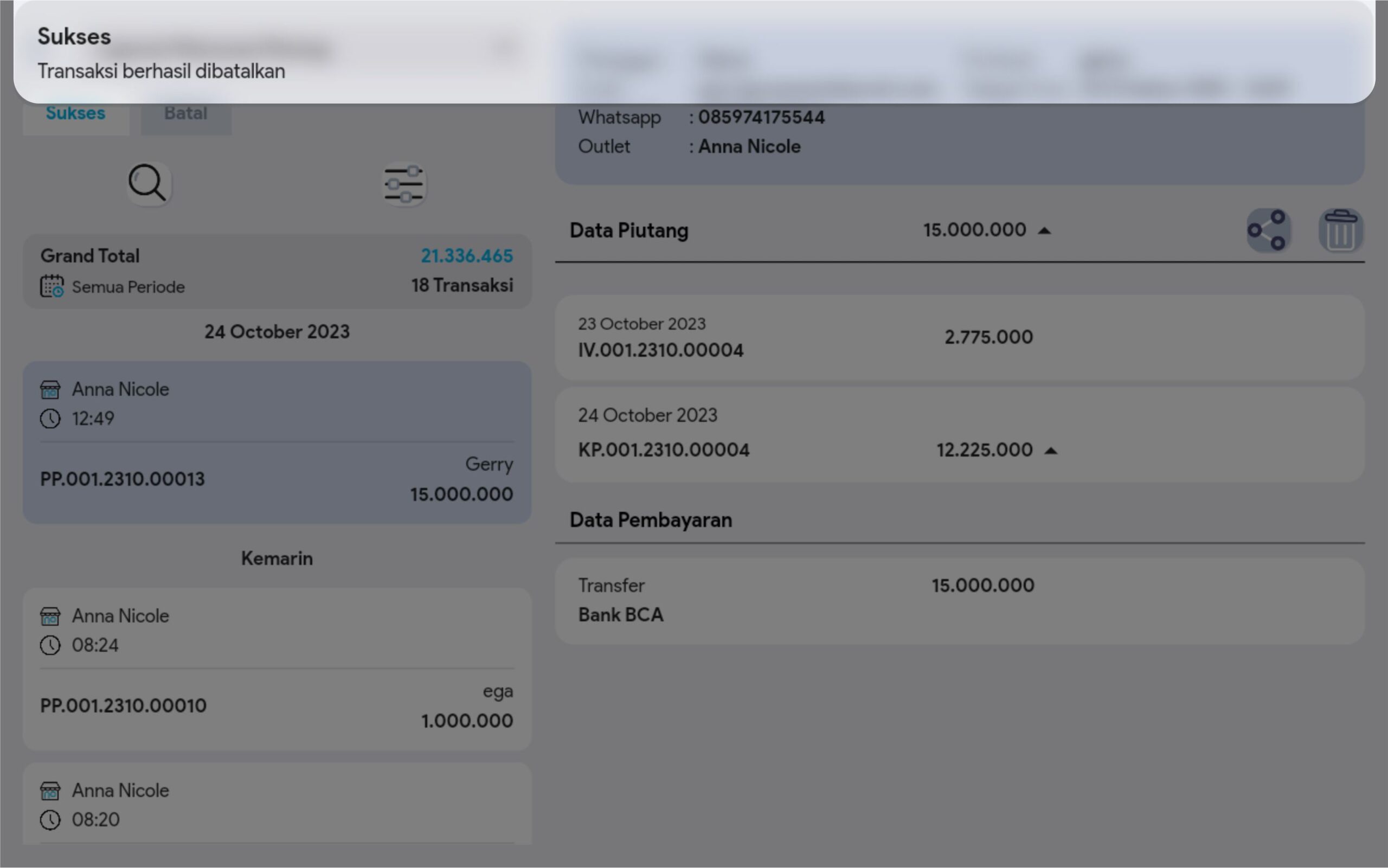This screenshot has width=1388, height=868.
Task: Collapse the KP.001.2310.00004 amount arrow
Action: pyautogui.click(x=1050, y=451)
